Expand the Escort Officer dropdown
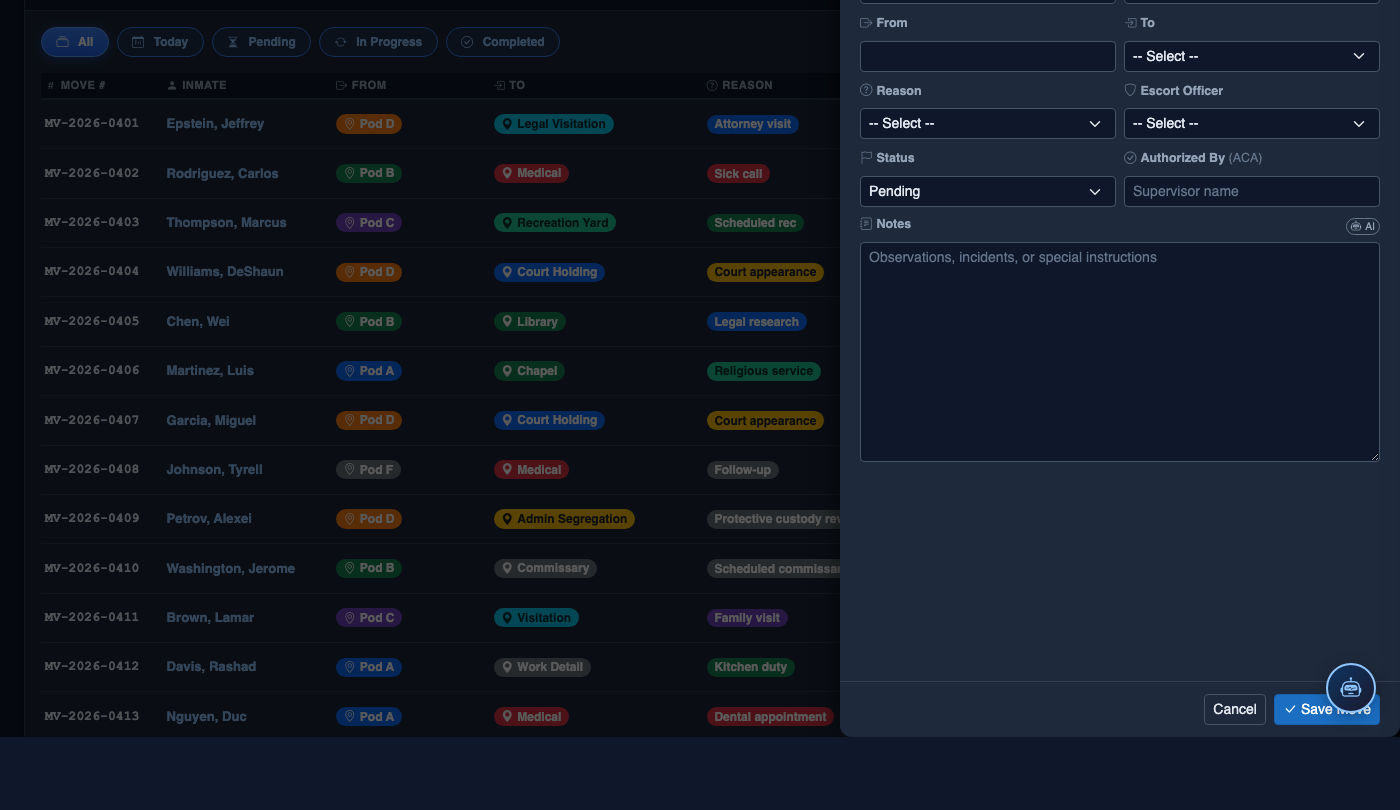This screenshot has width=1400, height=810. (1251, 123)
